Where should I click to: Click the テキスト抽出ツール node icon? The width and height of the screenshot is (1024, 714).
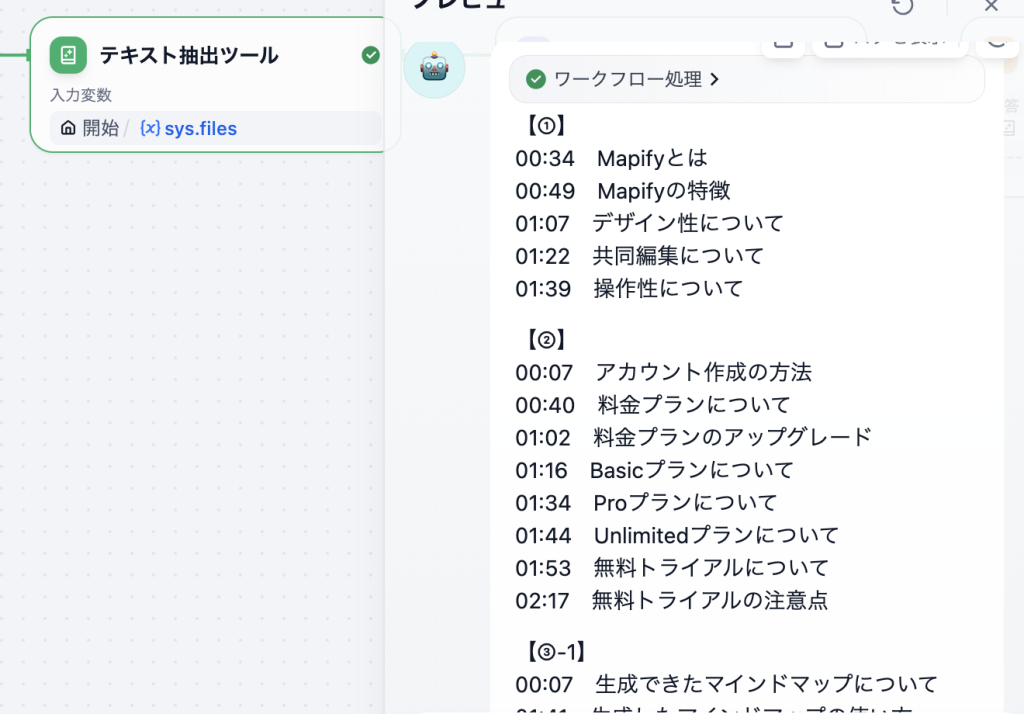pyautogui.click(x=68, y=55)
